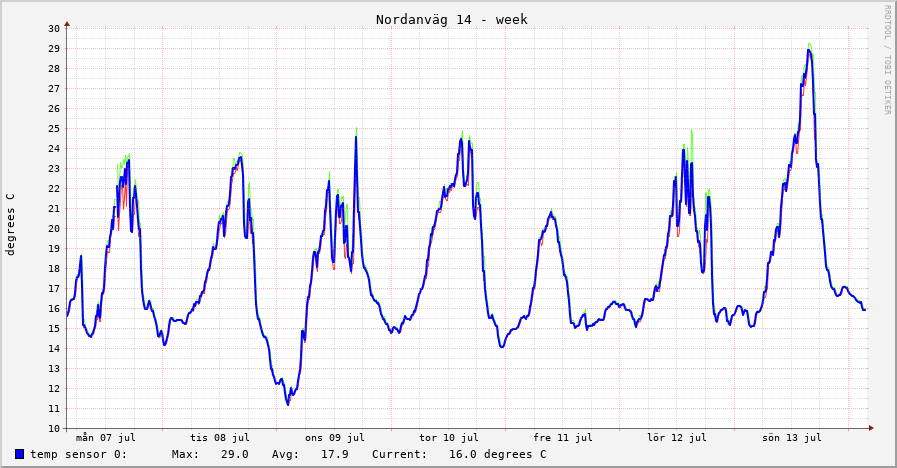Click the 'ons 09 jul' date label
Screen dimensions: 897x468
coord(335,438)
